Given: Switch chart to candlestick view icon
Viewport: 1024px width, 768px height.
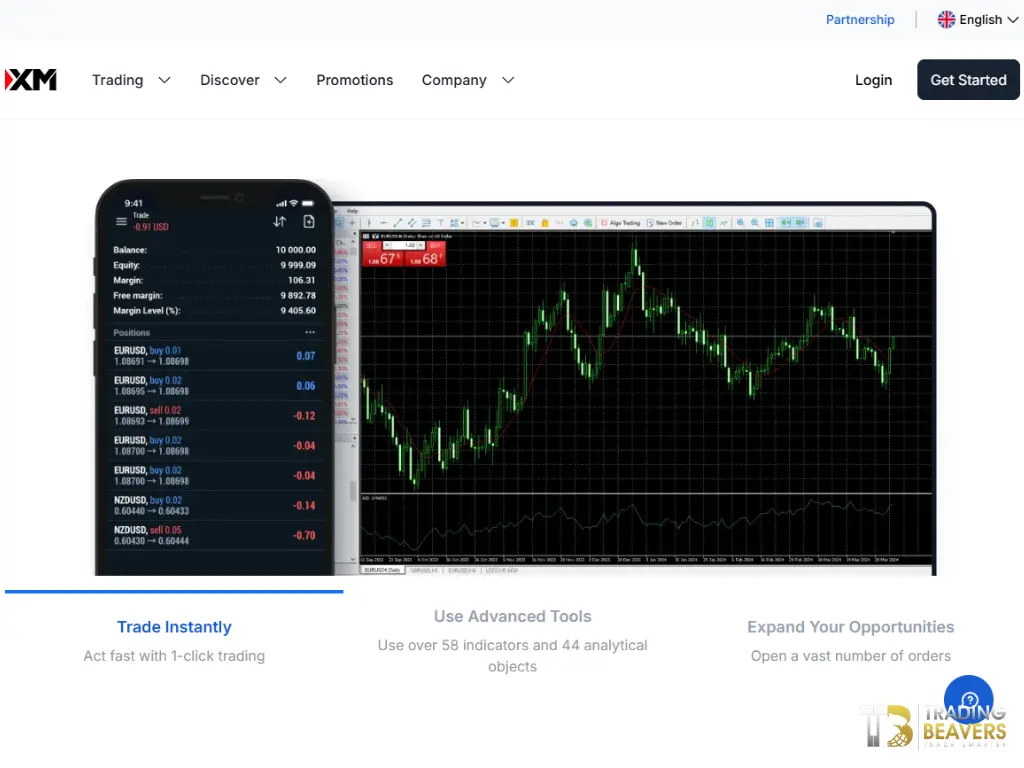Looking at the screenshot, I should [x=709, y=223].
